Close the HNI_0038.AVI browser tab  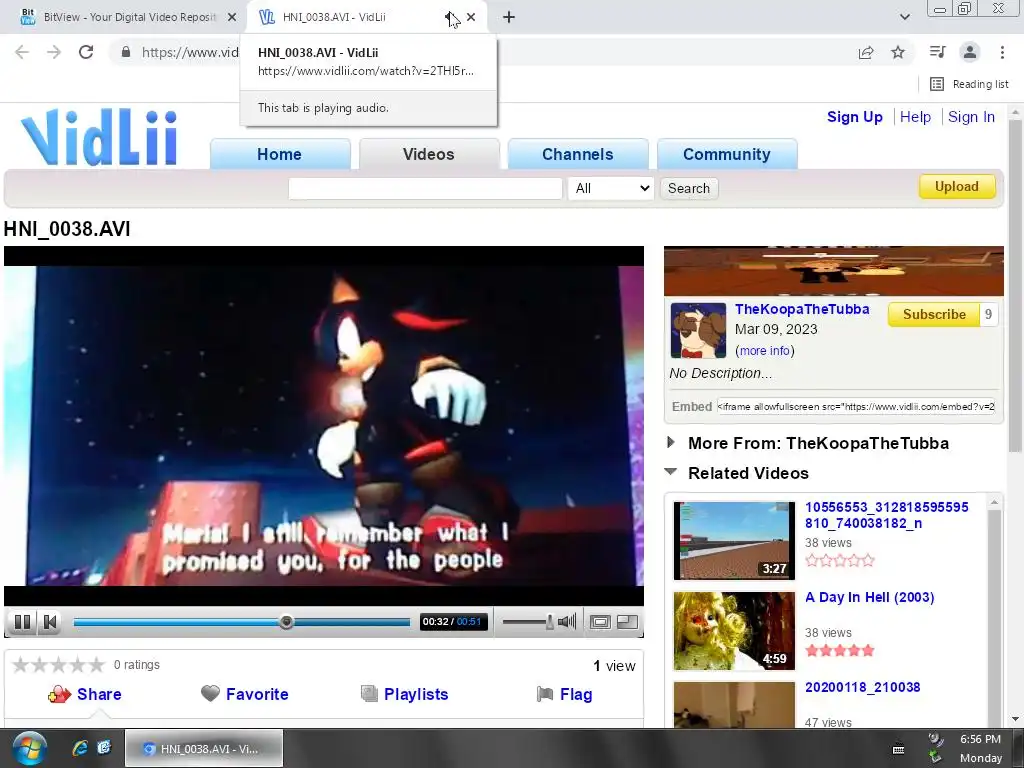[x=471, y=17]
